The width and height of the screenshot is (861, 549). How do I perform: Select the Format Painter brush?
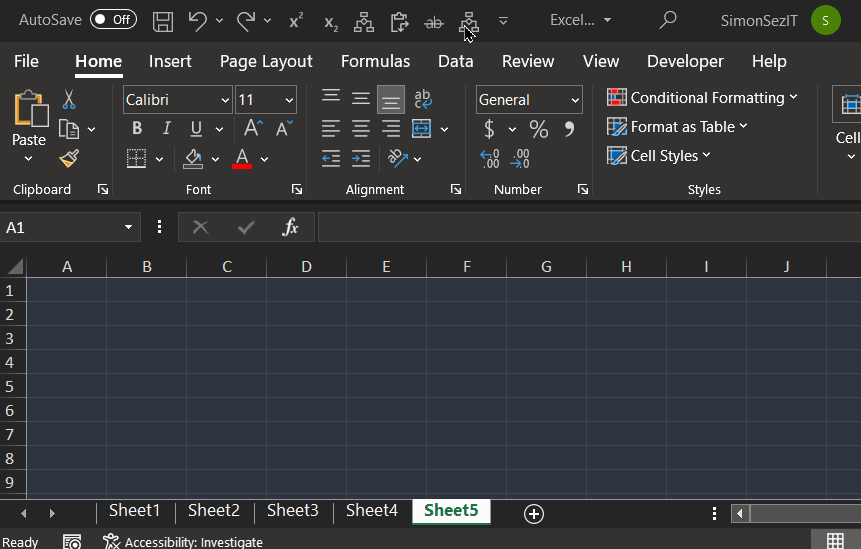pos(69,159)
